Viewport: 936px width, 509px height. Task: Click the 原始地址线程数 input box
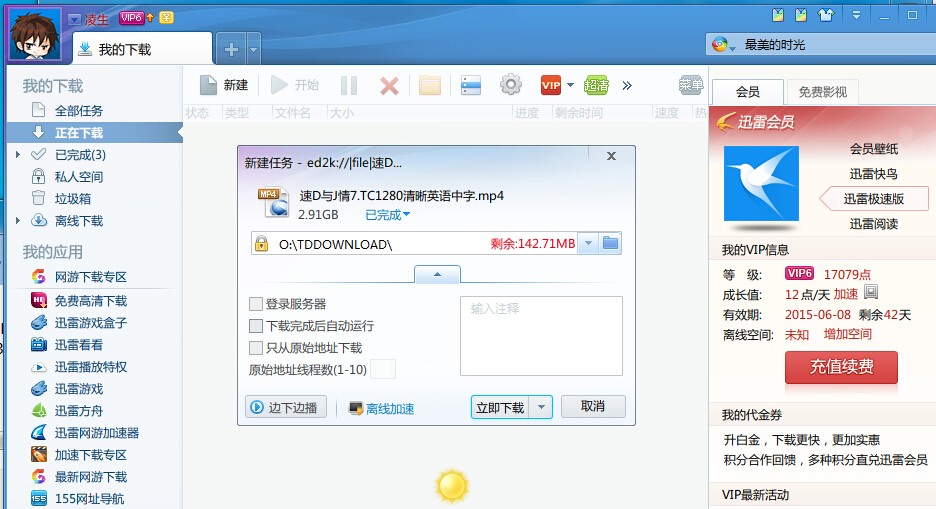383,369
